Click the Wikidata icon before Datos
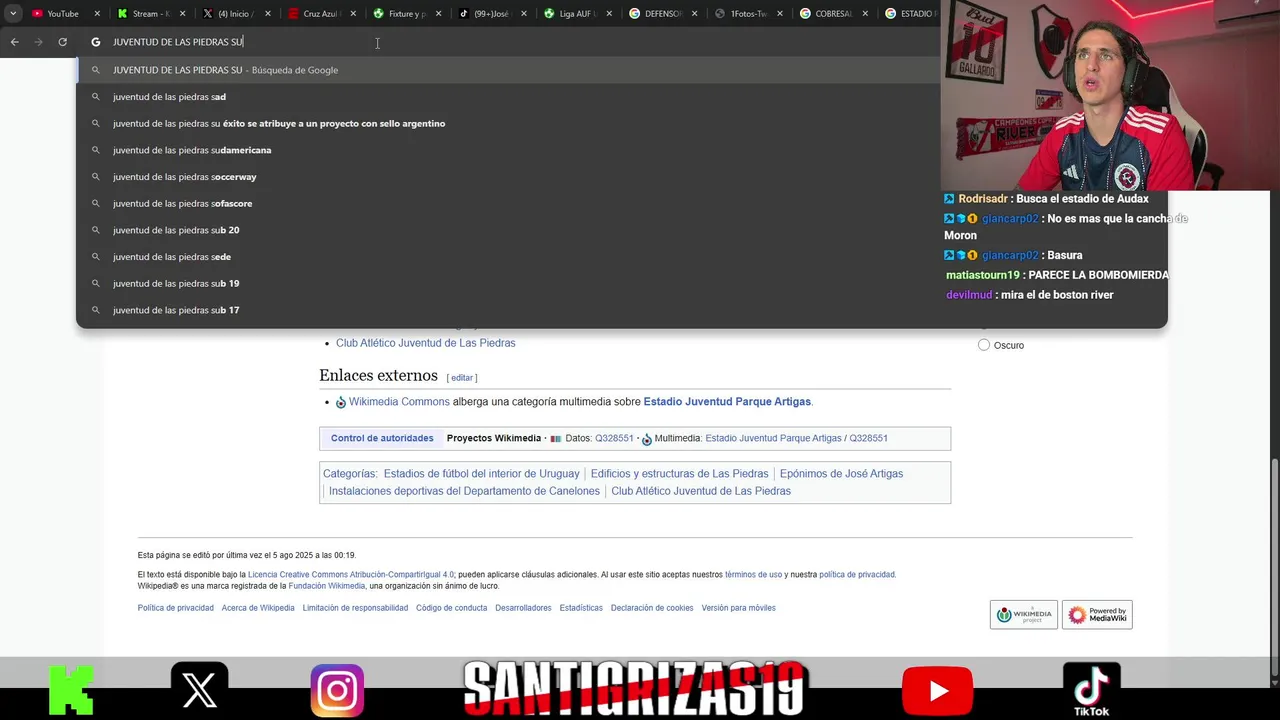 556,439
